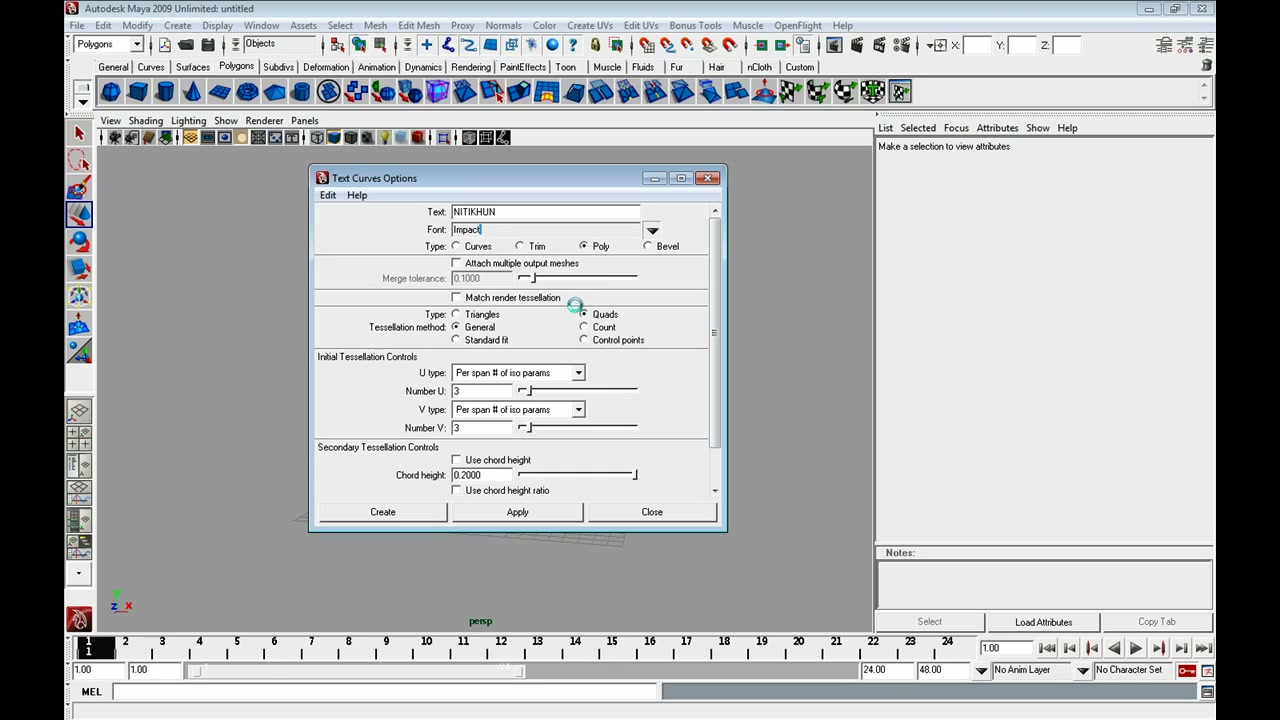Enable Attach multiple output meshes
This screenshot has height=720, width=1280.
tap(457, 263)
